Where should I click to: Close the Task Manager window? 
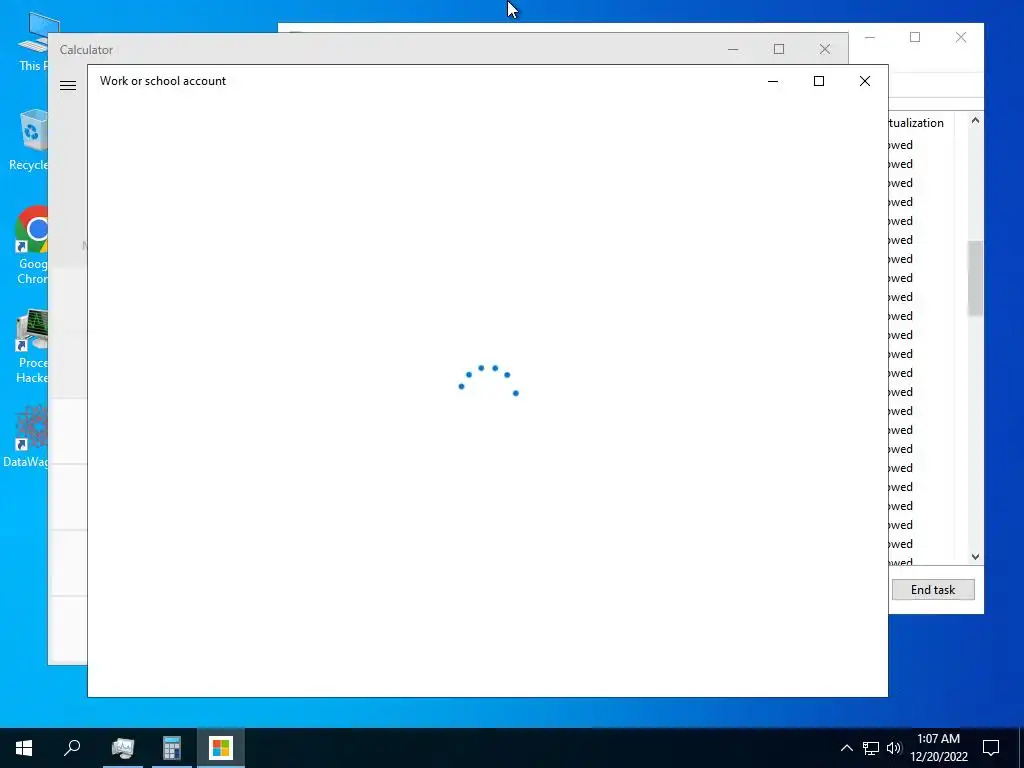[961, 37]
